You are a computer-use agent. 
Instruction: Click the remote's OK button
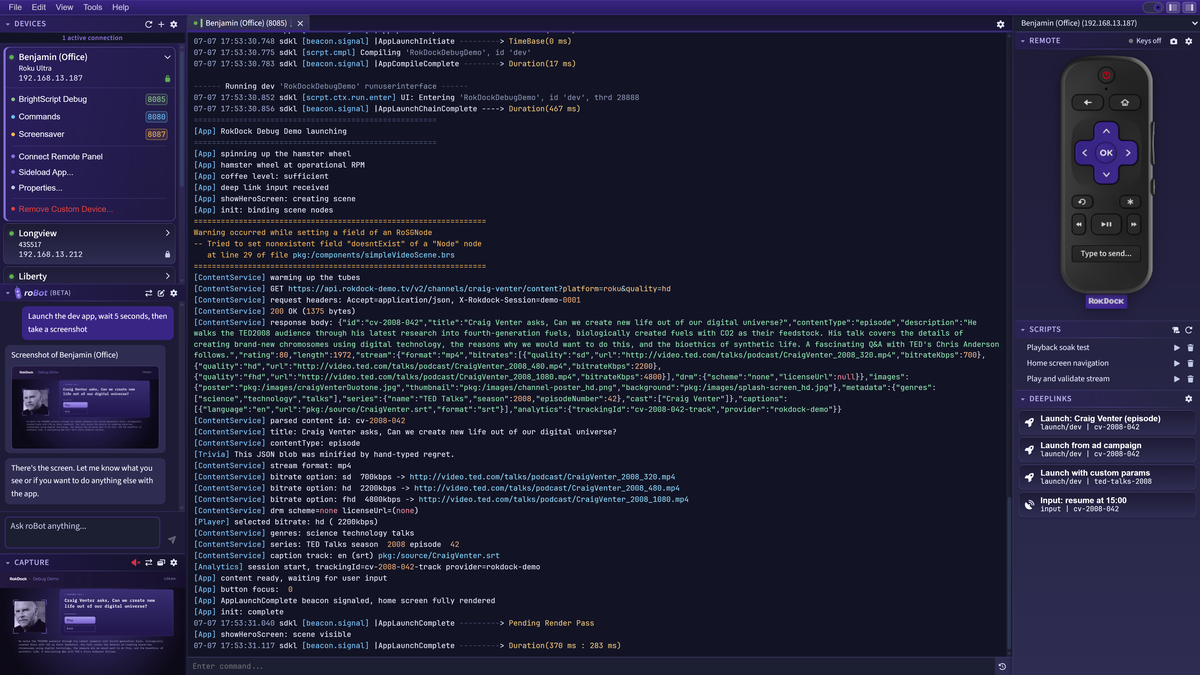coord(1106,153)
